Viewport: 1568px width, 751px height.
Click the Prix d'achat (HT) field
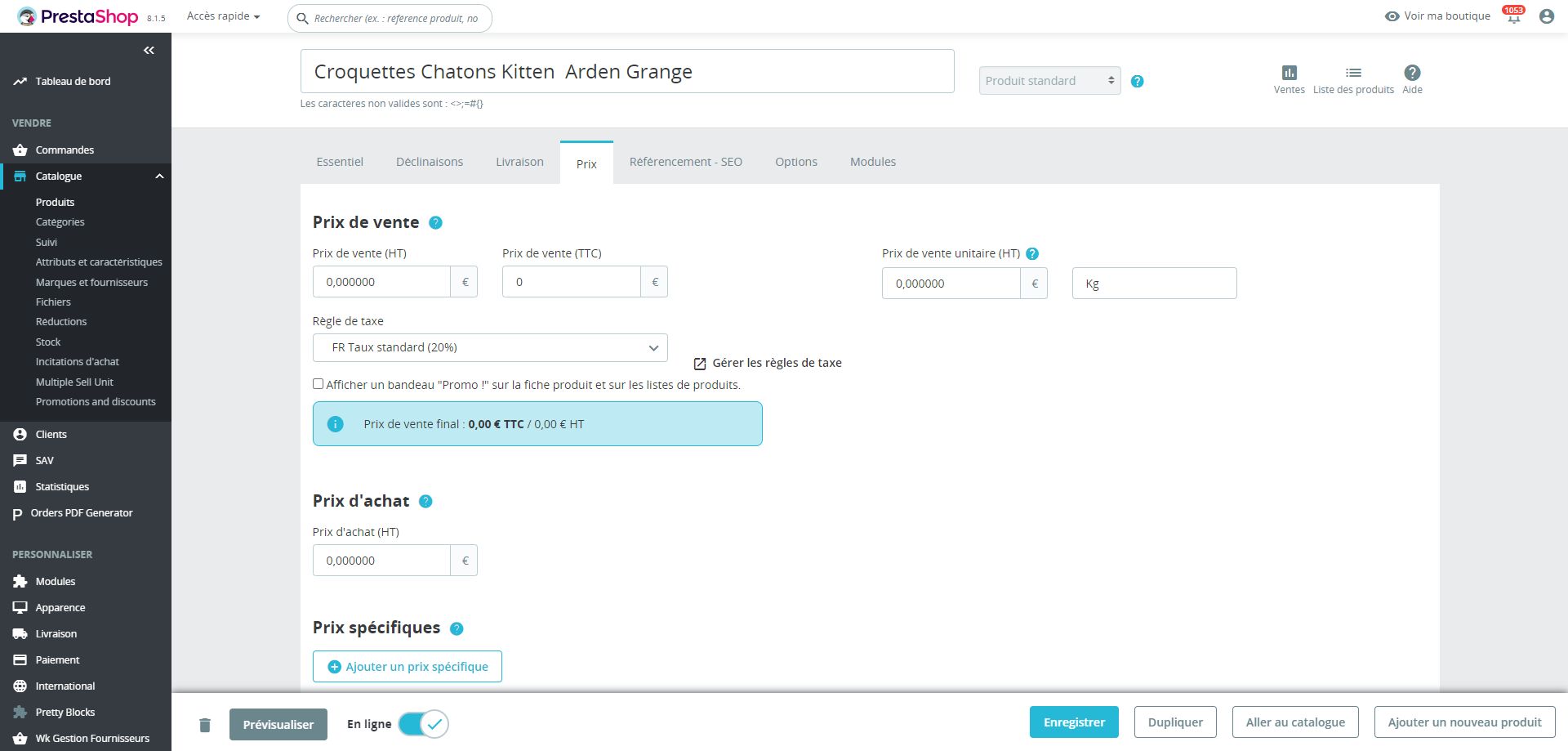(381, 561)
